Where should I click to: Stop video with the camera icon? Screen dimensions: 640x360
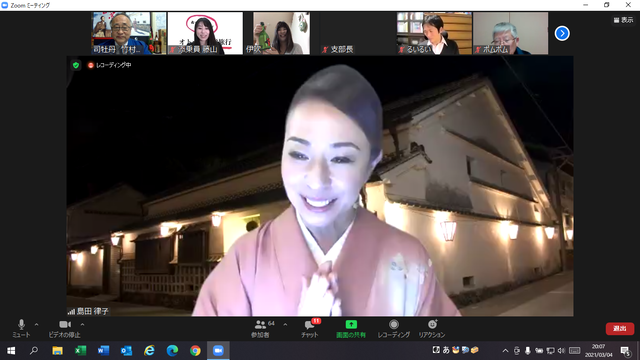tap(64, 328)
